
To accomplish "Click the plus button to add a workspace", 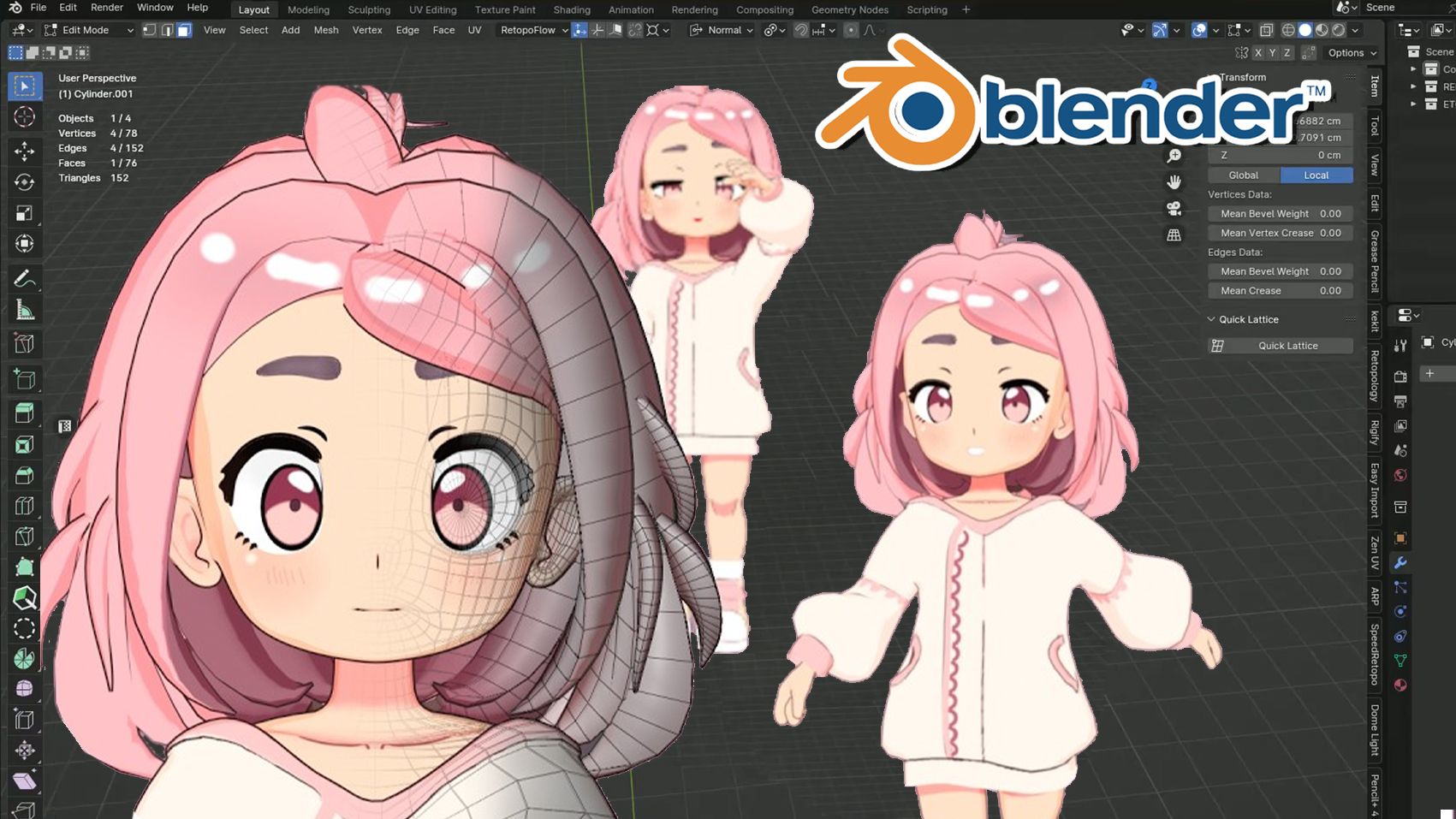I will 966,10.
